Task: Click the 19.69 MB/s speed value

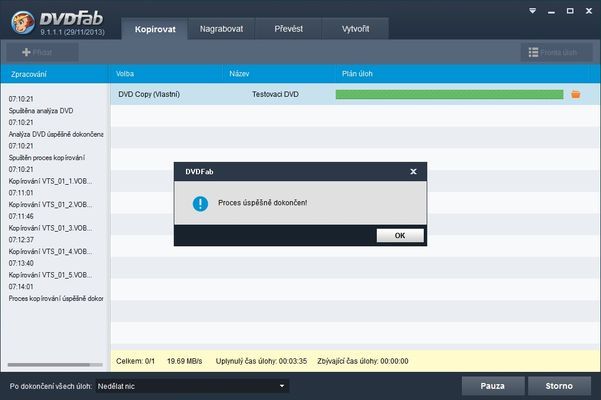Action: pyautogui.click(x=184, y=361)
